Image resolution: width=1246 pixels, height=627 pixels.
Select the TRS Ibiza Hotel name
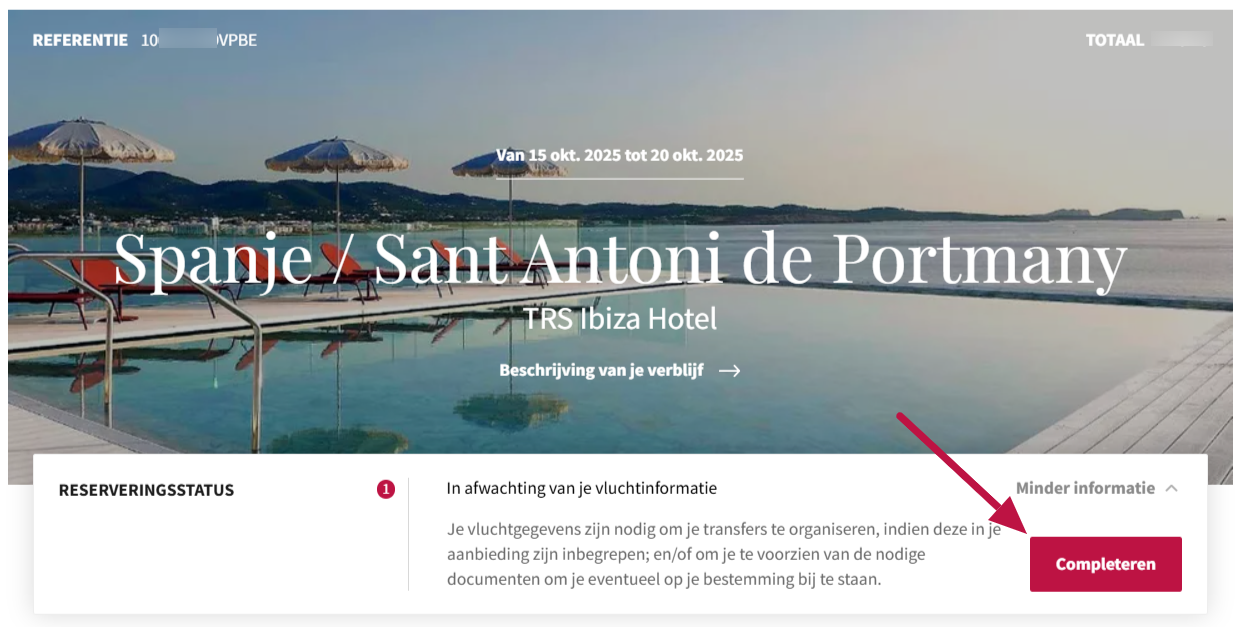pyautogui.click(x=620, y=319)
